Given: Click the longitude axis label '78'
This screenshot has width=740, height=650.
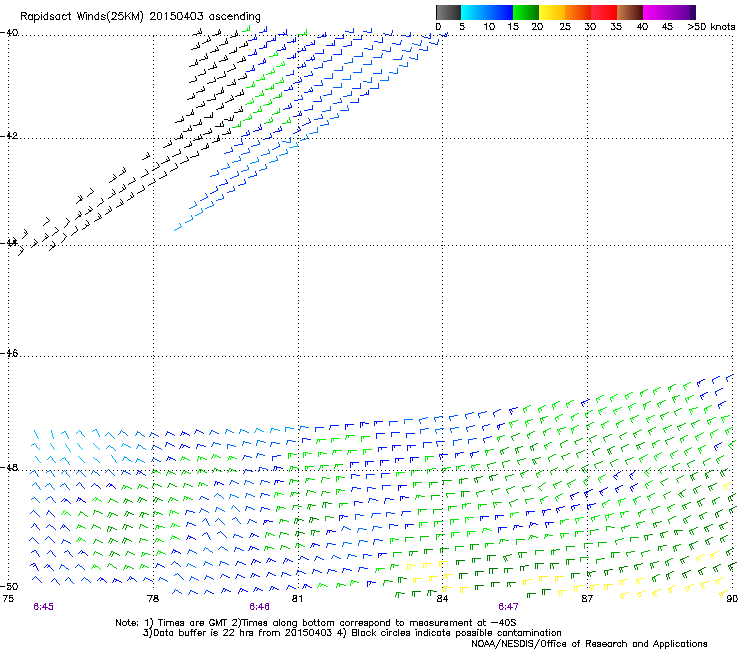Looking at the screenshot, I should click(x=153, y=599).
